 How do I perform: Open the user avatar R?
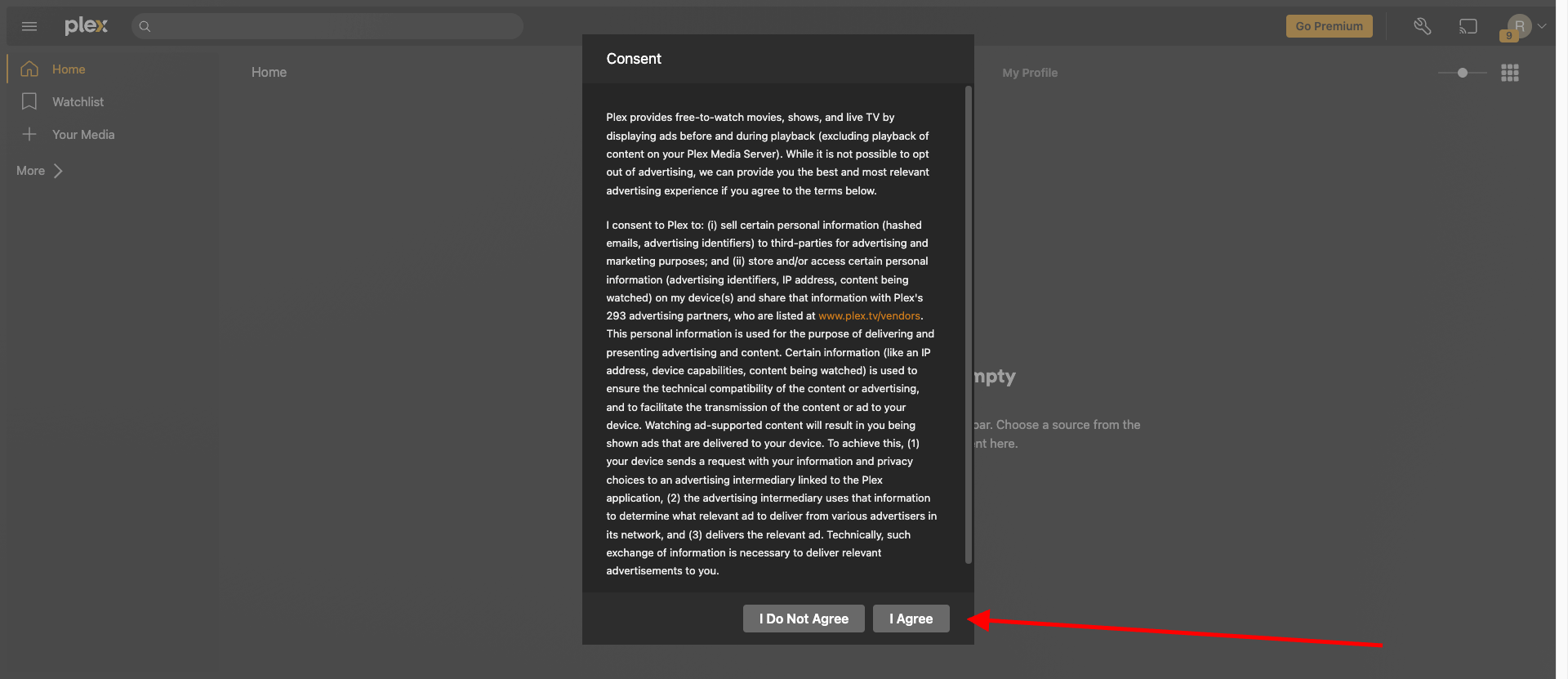point(1519,26)
